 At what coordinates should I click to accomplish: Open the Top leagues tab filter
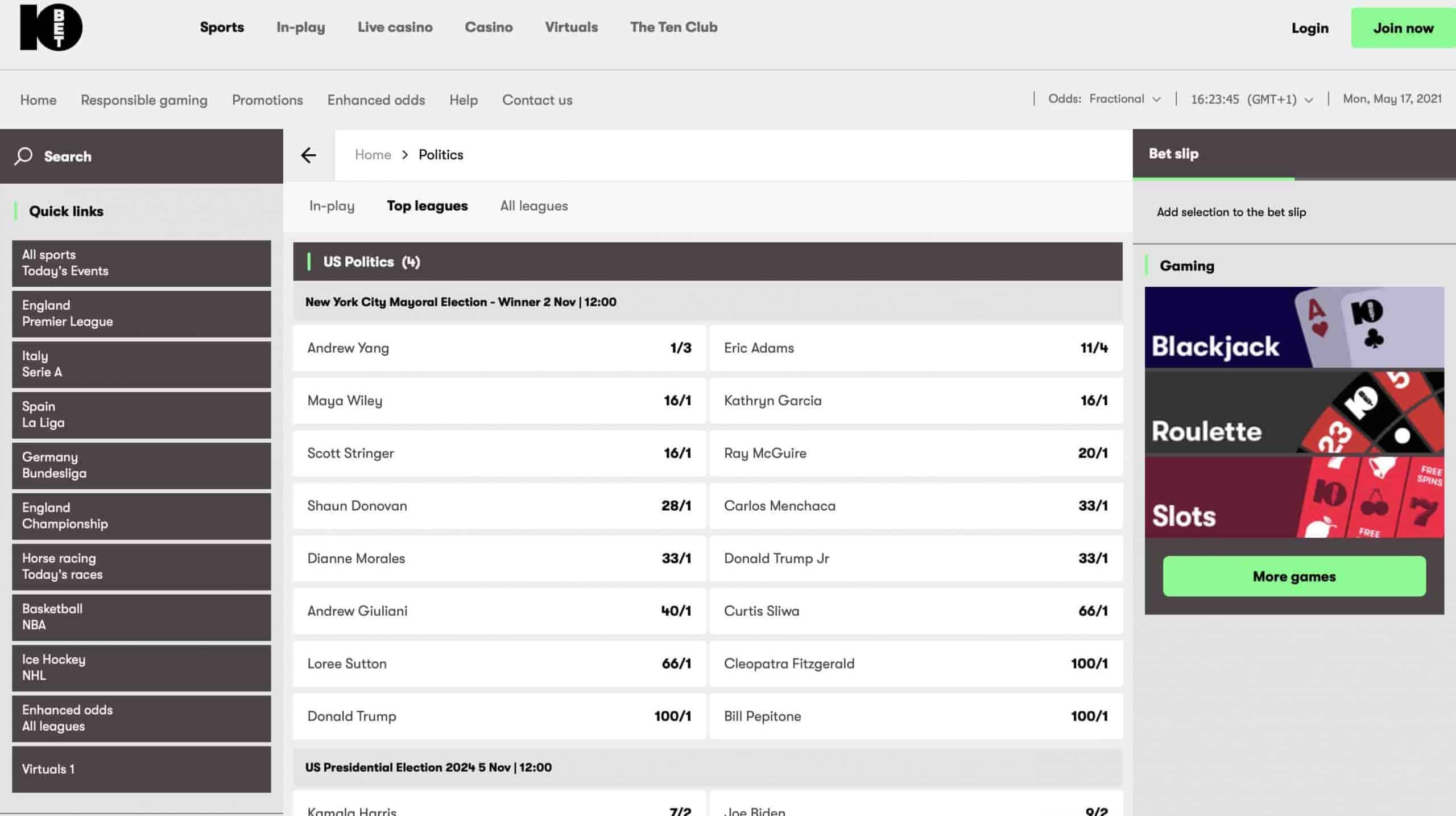pos(427,206)
